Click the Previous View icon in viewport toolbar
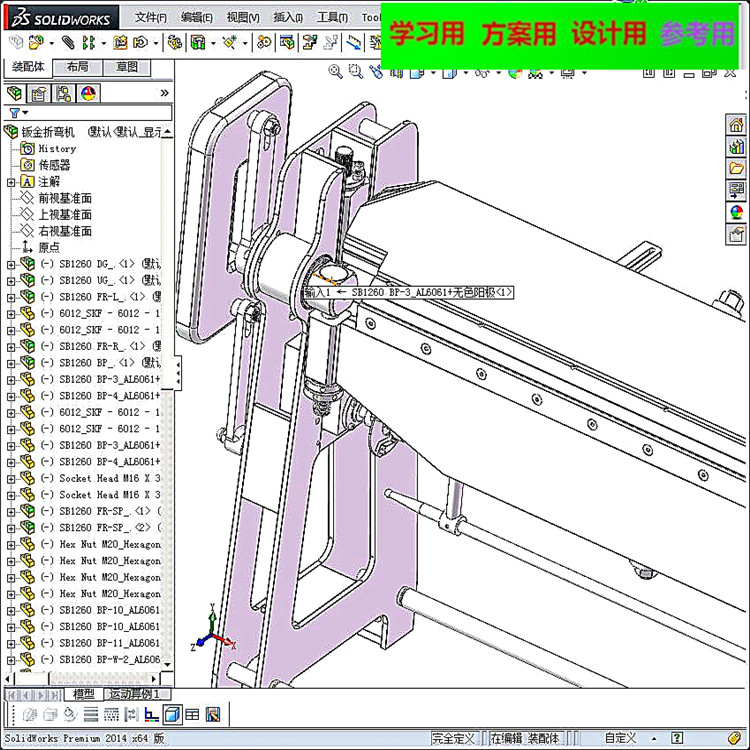The height and width of the screenshot is (750, 750). click(x=376, y=72)
